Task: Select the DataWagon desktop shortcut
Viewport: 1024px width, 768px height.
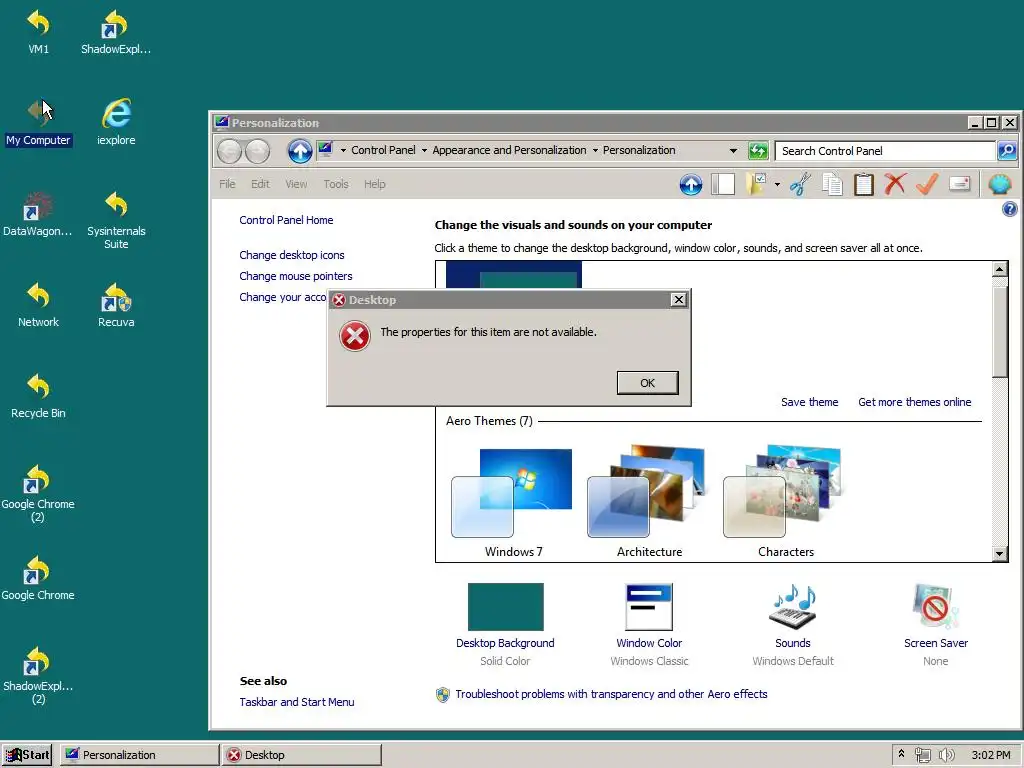Action: coord(38,214)
